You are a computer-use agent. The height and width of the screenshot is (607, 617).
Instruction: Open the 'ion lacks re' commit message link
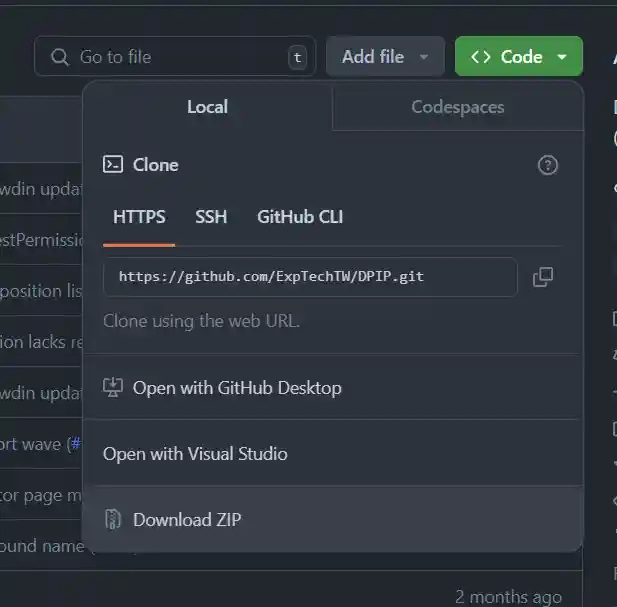click(x=41, y=342)
